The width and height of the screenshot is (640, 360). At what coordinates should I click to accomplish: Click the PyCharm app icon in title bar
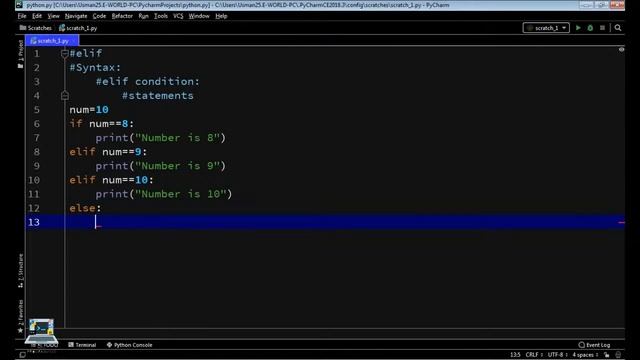point(19,5)
